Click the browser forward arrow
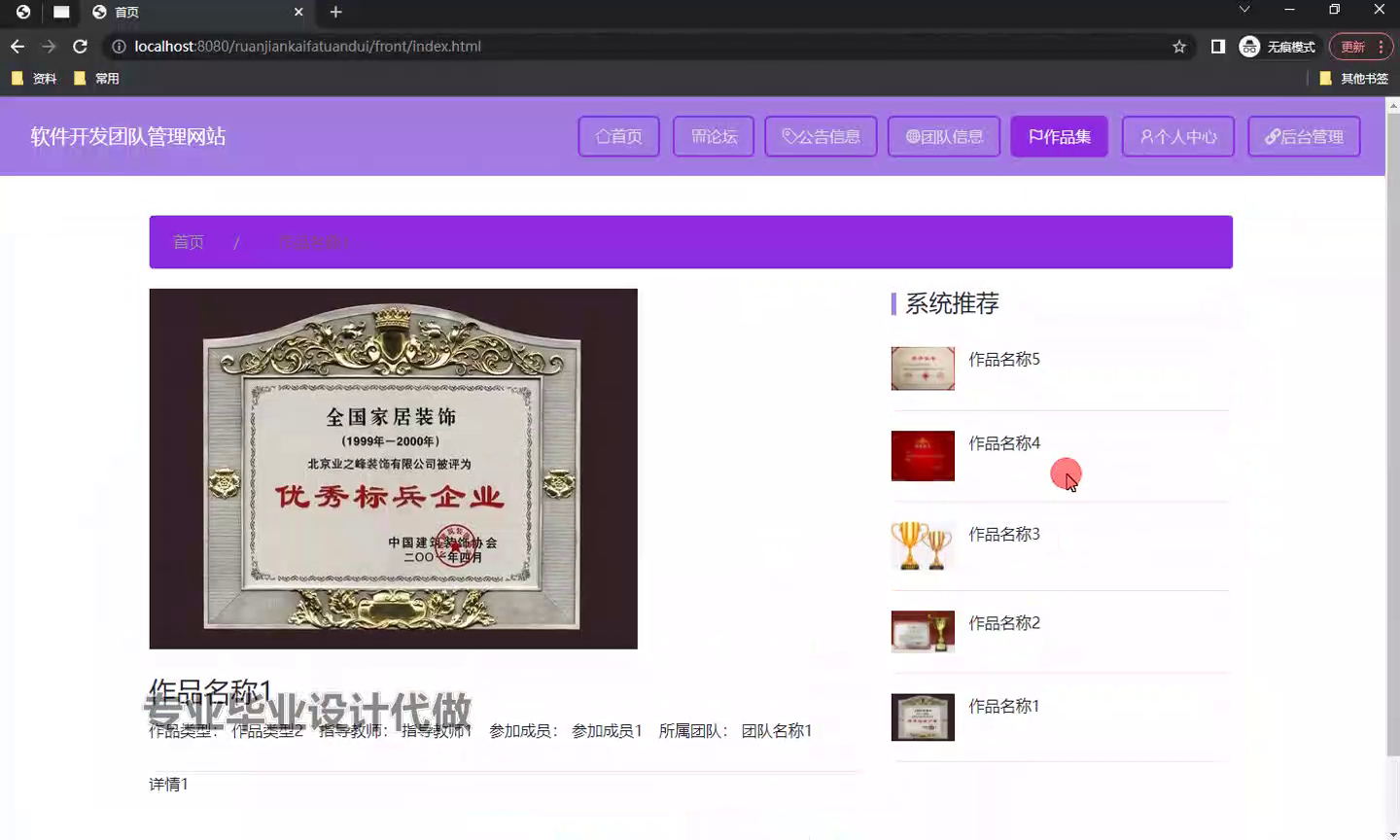The width and height of the screenshot is (1400, 840). 49,47
